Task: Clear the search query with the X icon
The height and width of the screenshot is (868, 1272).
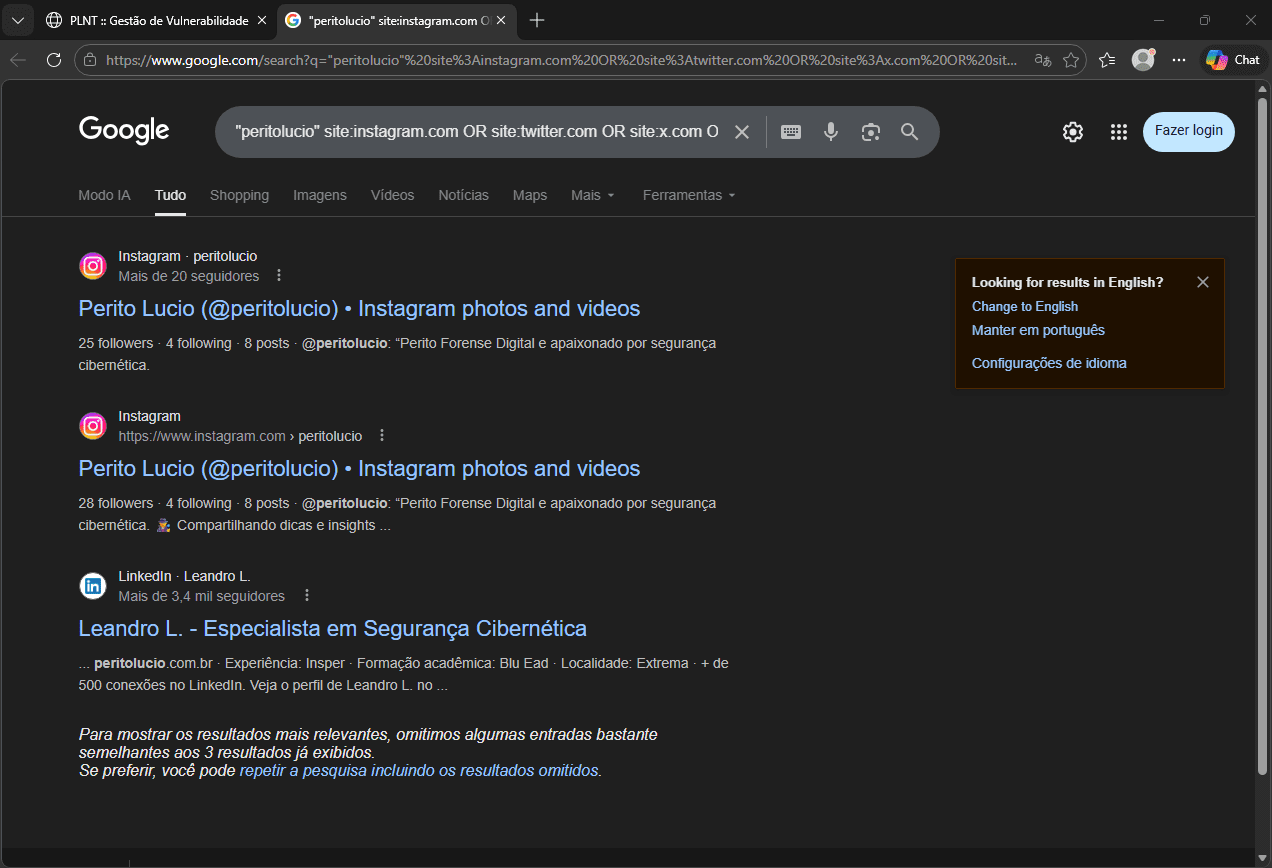Action: point(742,131)
